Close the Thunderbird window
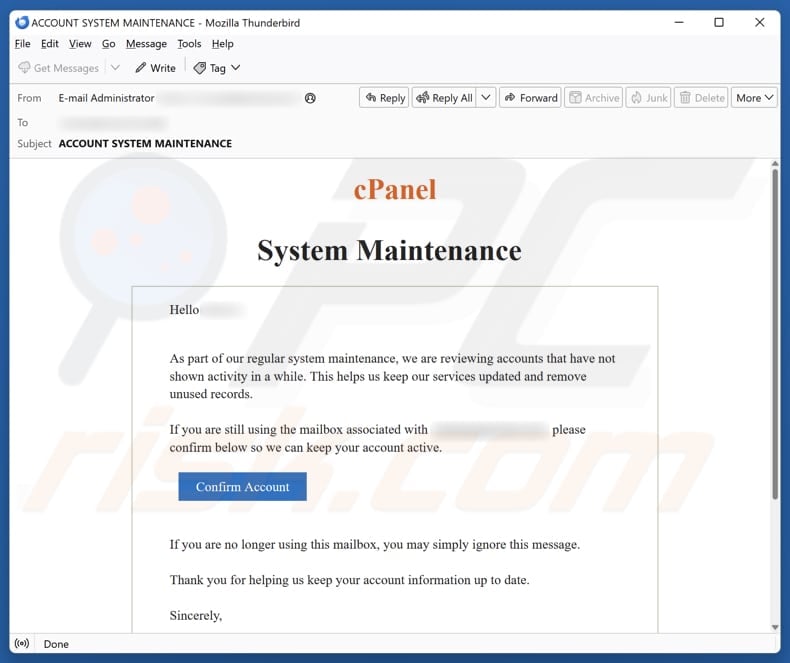The width and height of the screenshot is (790, 663). pyautogui.click(x=759, y=22)
